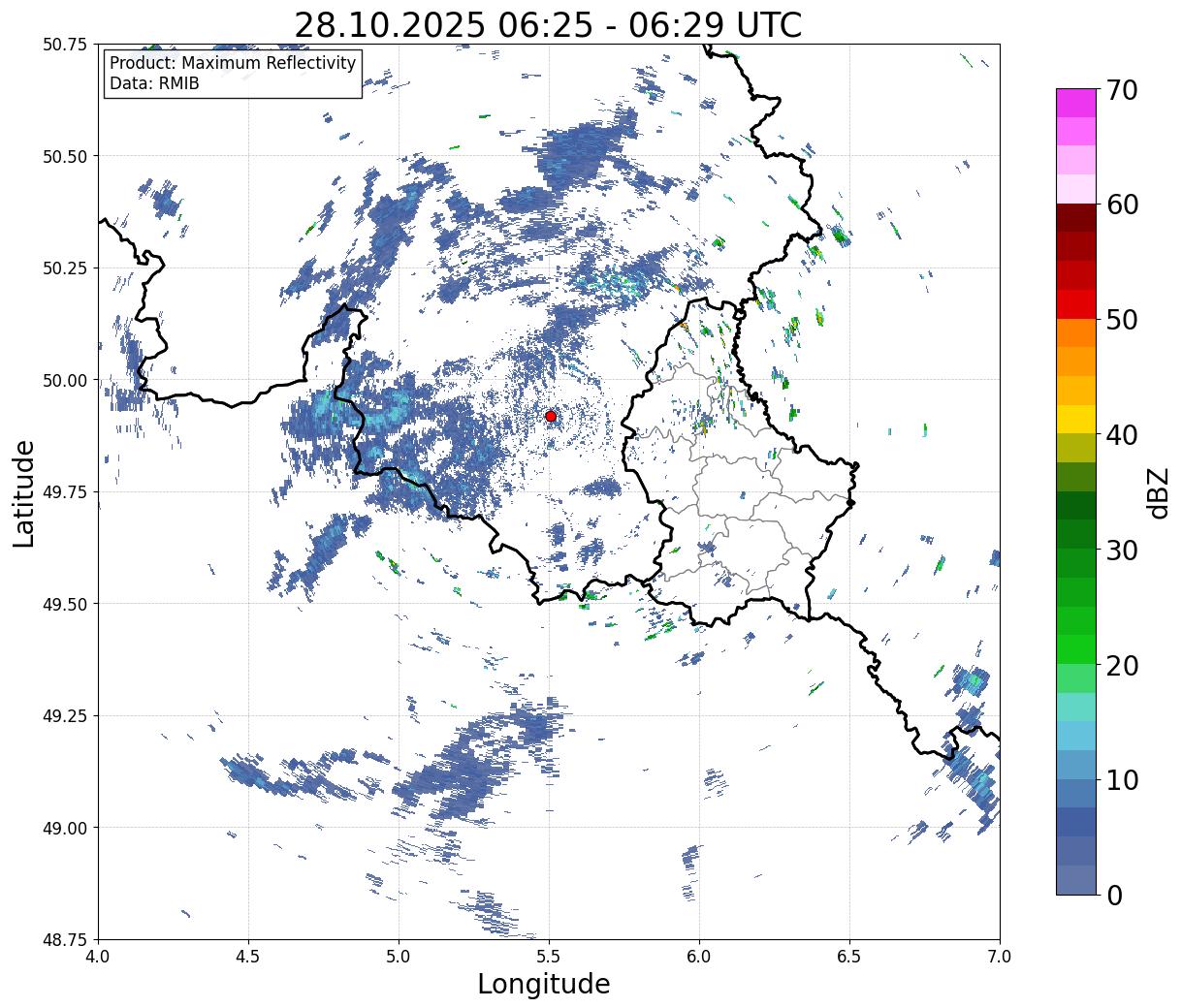Viewport: 1182px width, 1008px height.
Task: Click the colorbar tick label 10
Action: (1121, 779)
